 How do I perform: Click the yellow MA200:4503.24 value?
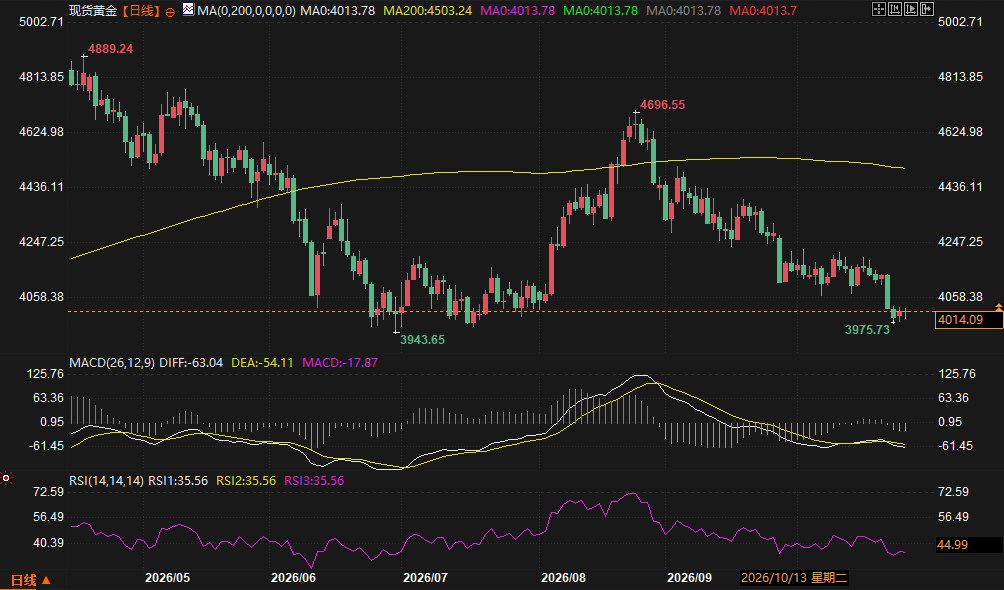pyautogui.click(x=428, y=11)
